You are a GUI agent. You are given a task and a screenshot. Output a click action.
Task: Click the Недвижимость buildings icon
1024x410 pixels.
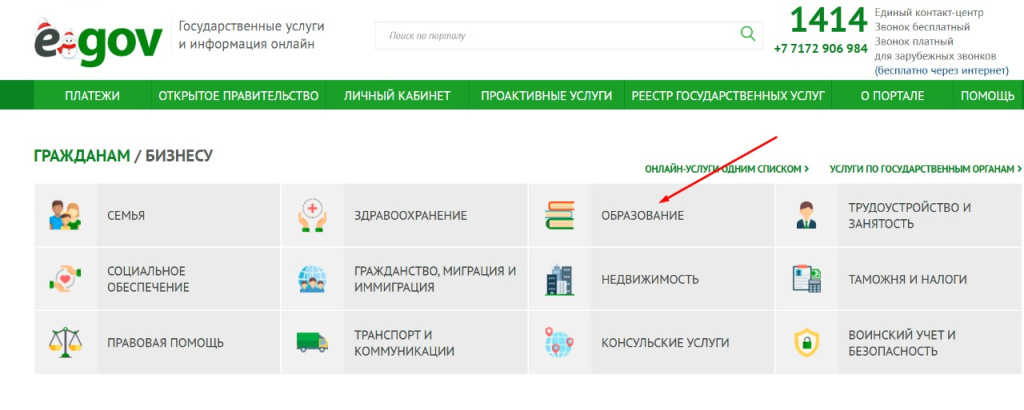(x=560, y=279)
